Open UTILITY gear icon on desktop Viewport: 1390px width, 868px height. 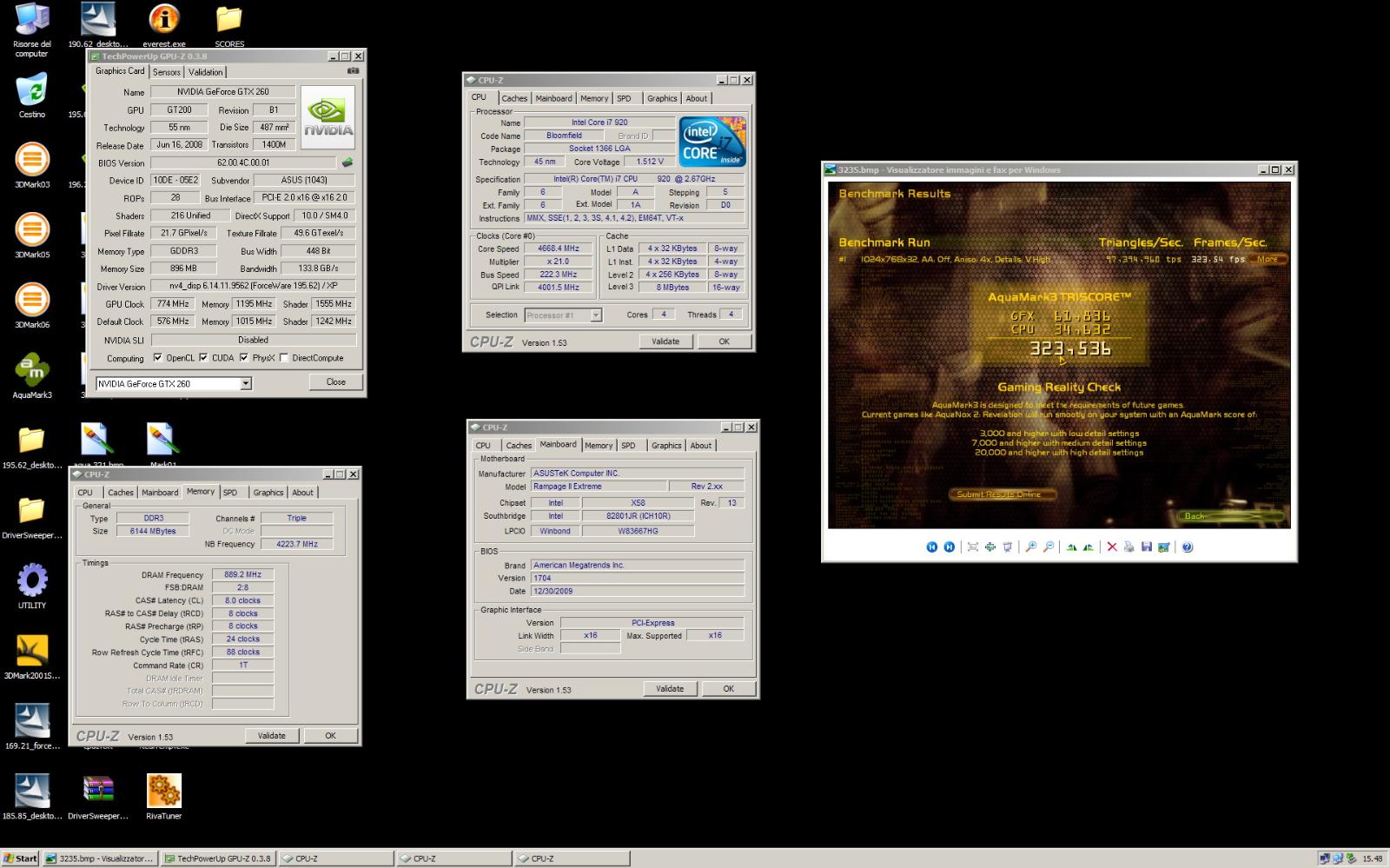click(x=32, y=586)
